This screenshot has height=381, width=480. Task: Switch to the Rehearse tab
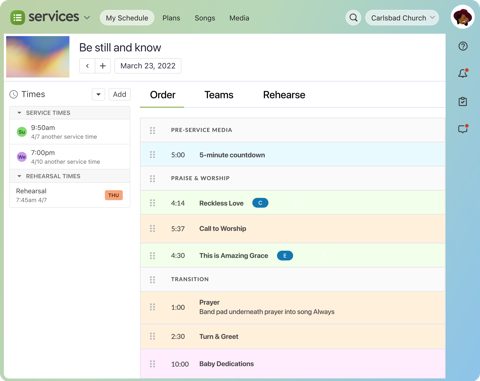click(284, 95)
